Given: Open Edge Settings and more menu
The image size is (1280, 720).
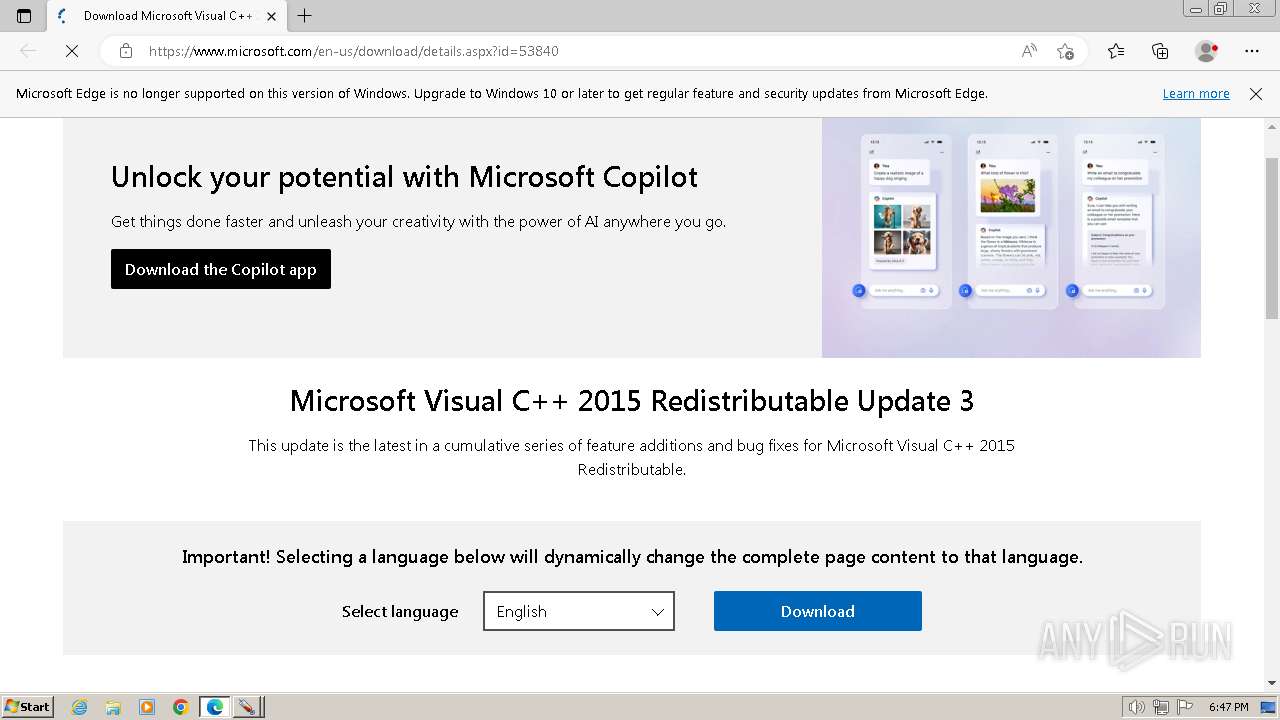Looking at the screenshot, I should [1252, 51].
